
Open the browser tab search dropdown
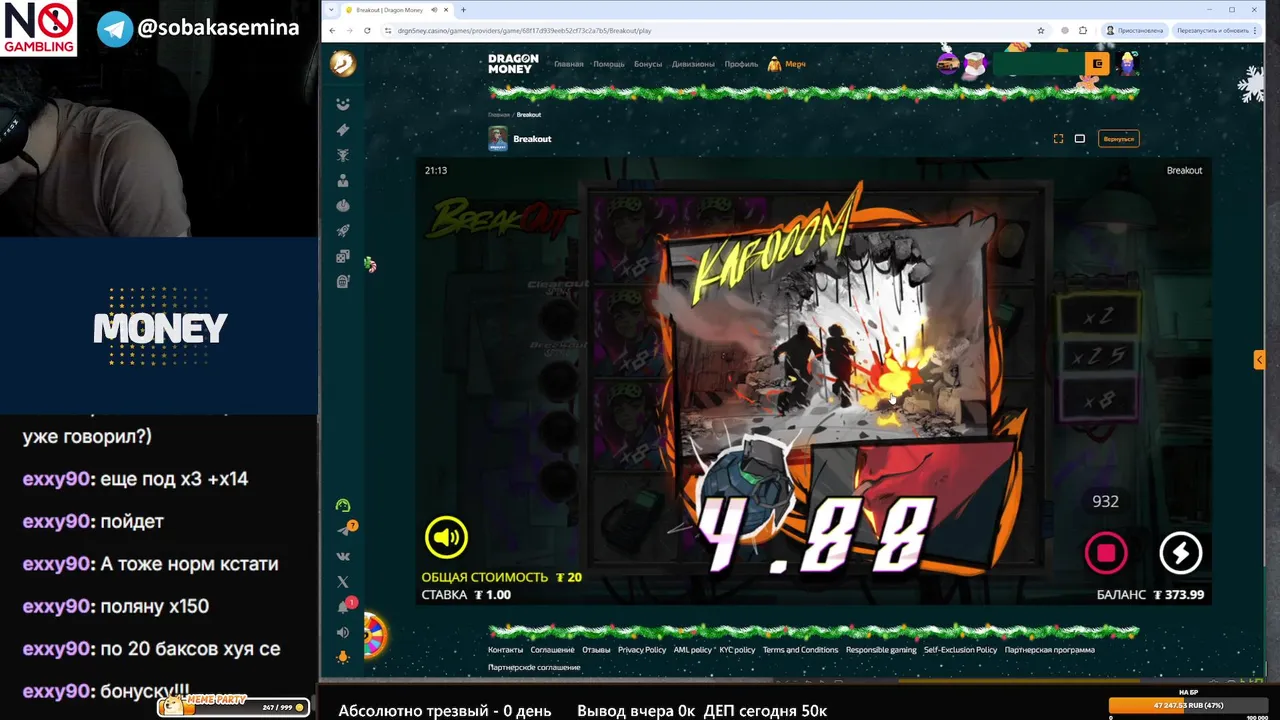click(x=331, y=9)
